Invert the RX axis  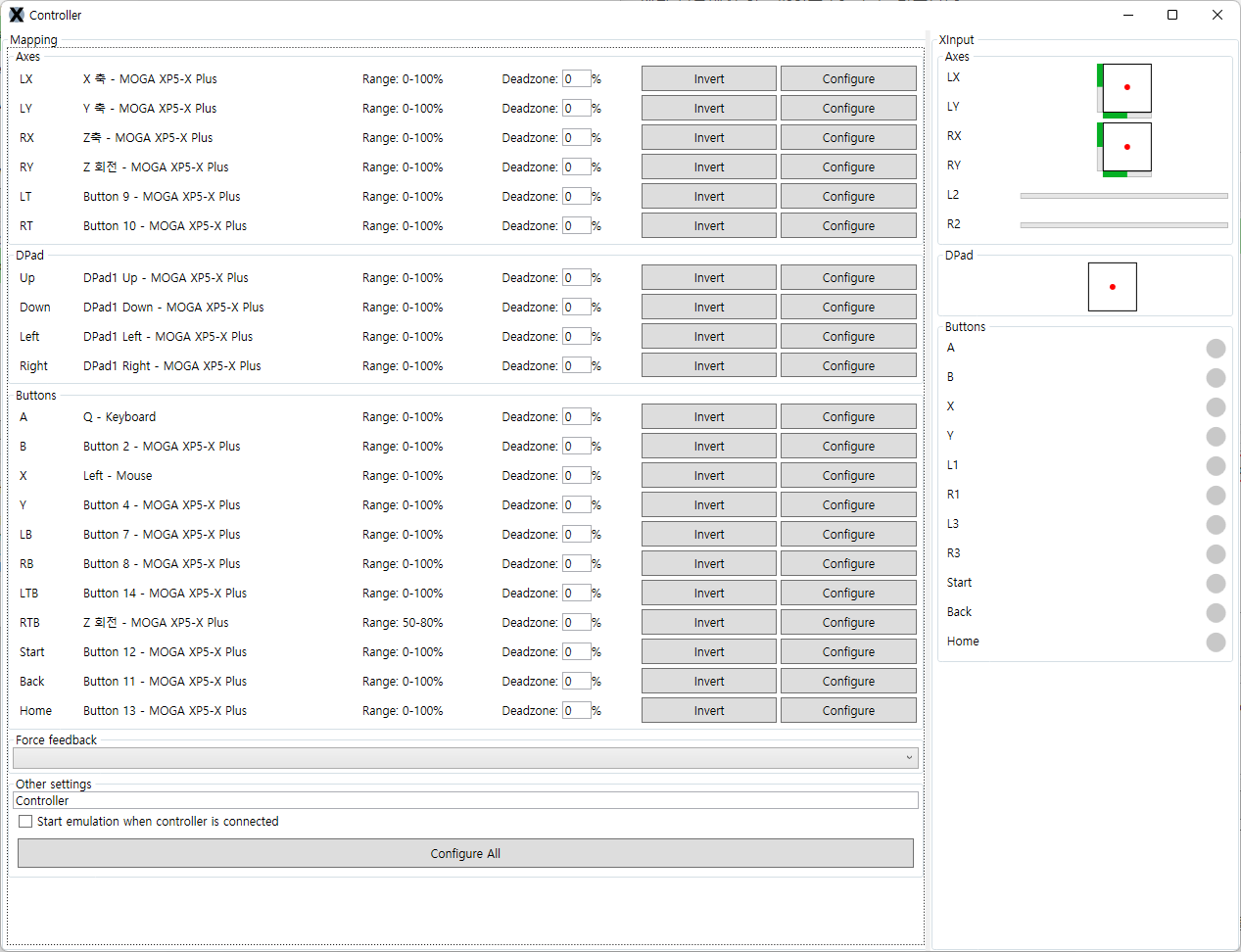pos(709,137)
